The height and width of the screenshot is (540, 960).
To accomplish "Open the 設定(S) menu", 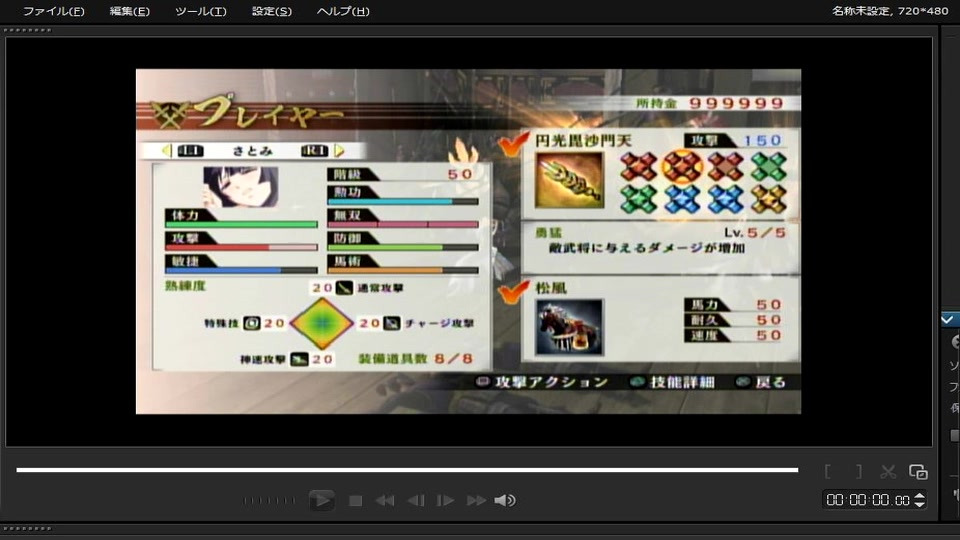I will 272,11.
